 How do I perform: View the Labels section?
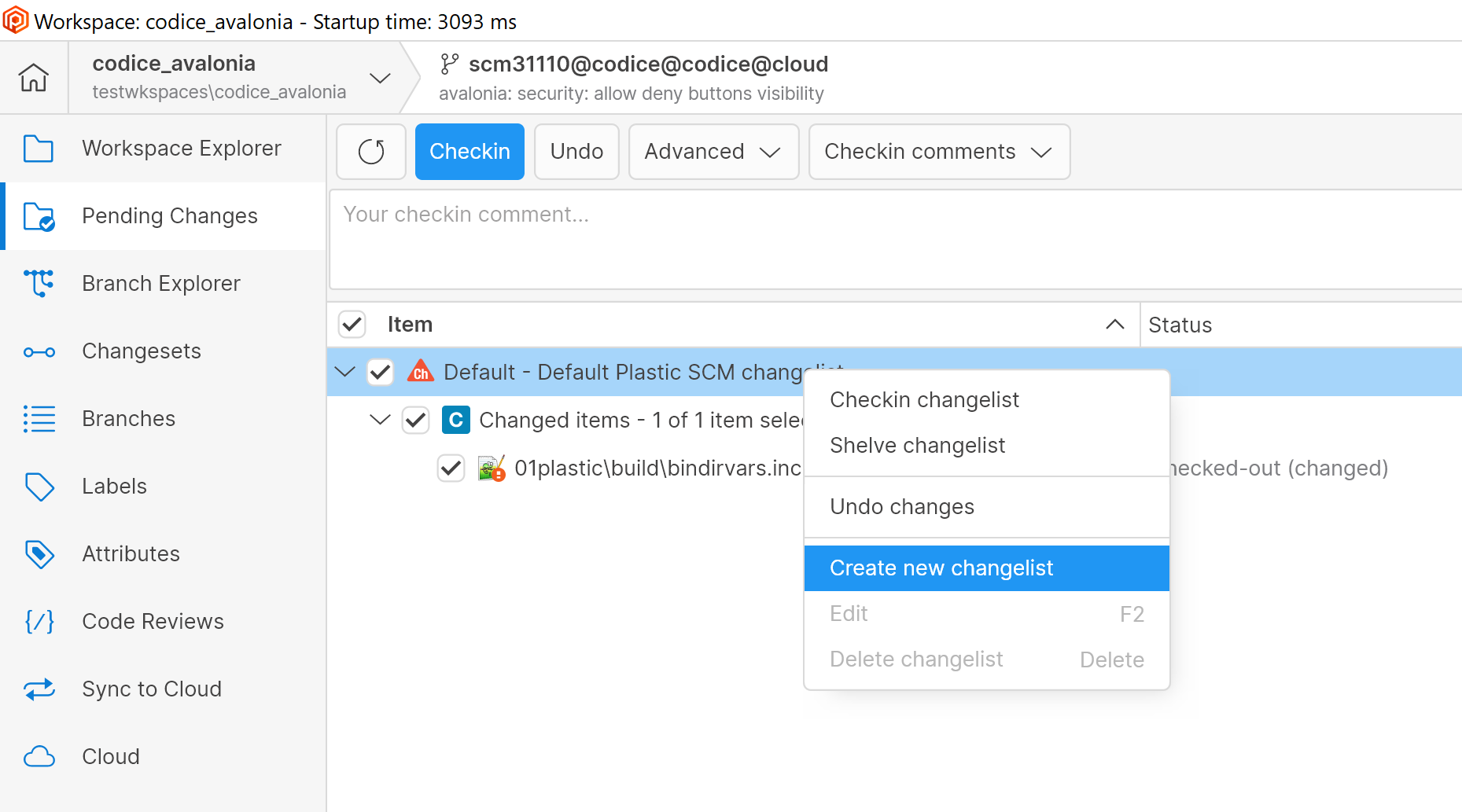tap(114, 486)
